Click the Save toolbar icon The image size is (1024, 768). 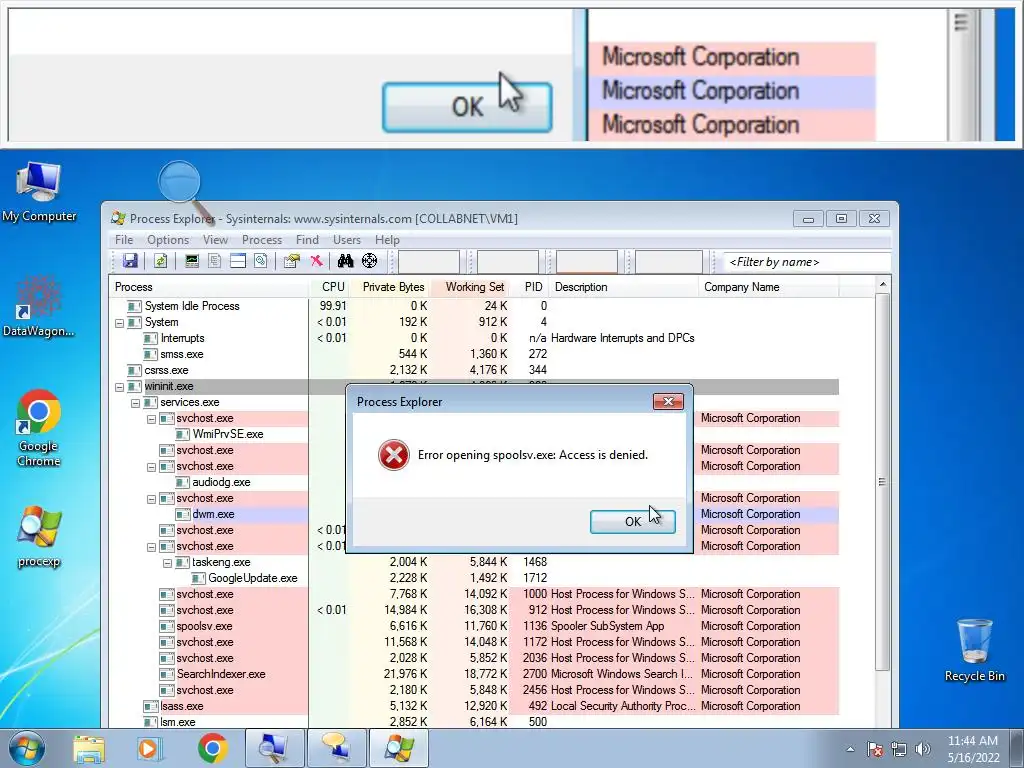[x=130, y=261]
